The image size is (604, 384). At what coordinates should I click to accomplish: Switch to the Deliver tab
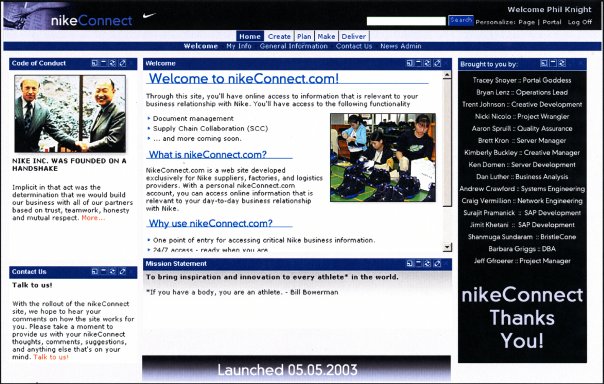353,36
